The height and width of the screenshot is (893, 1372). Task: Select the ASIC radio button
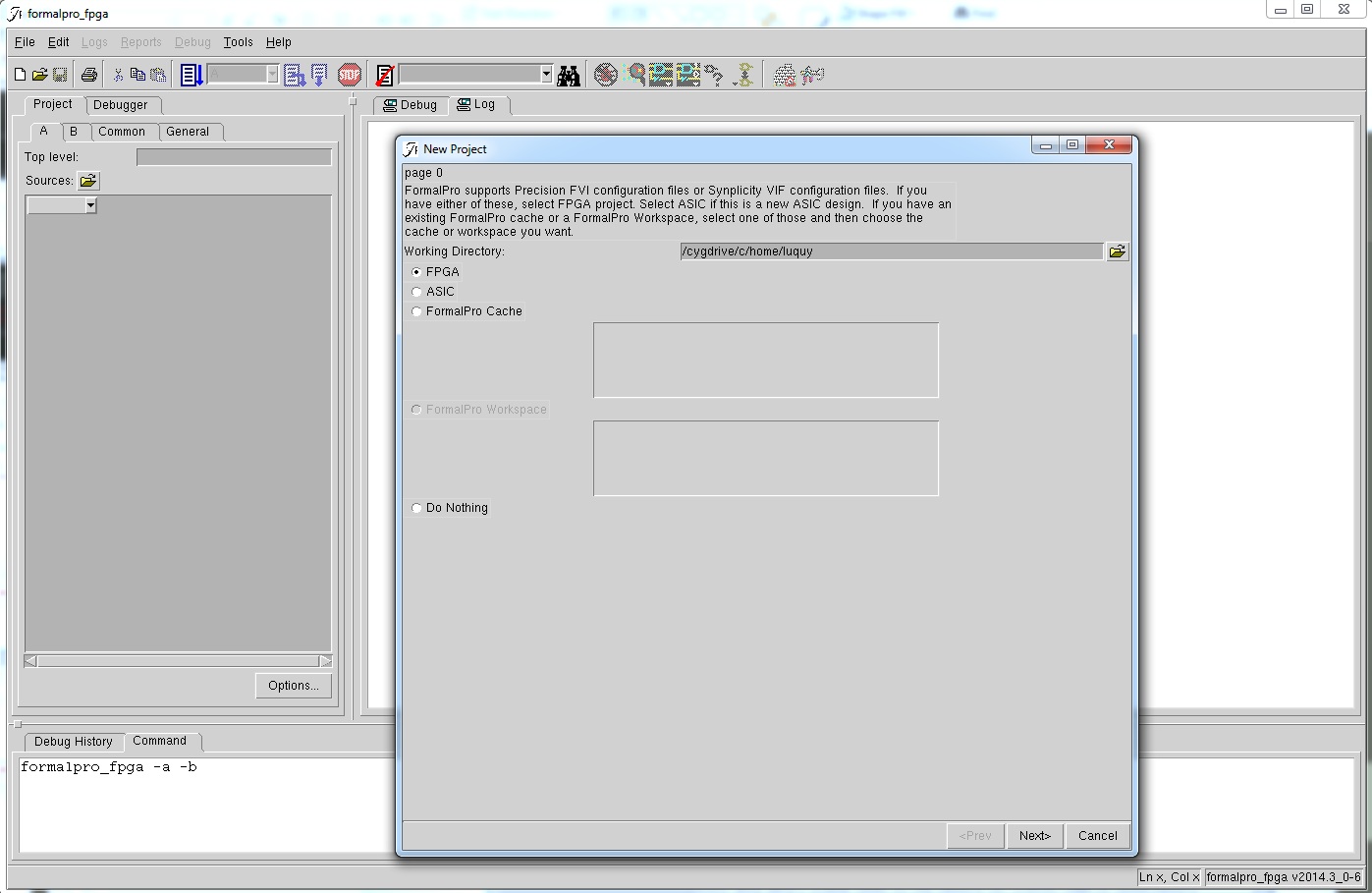416,292
